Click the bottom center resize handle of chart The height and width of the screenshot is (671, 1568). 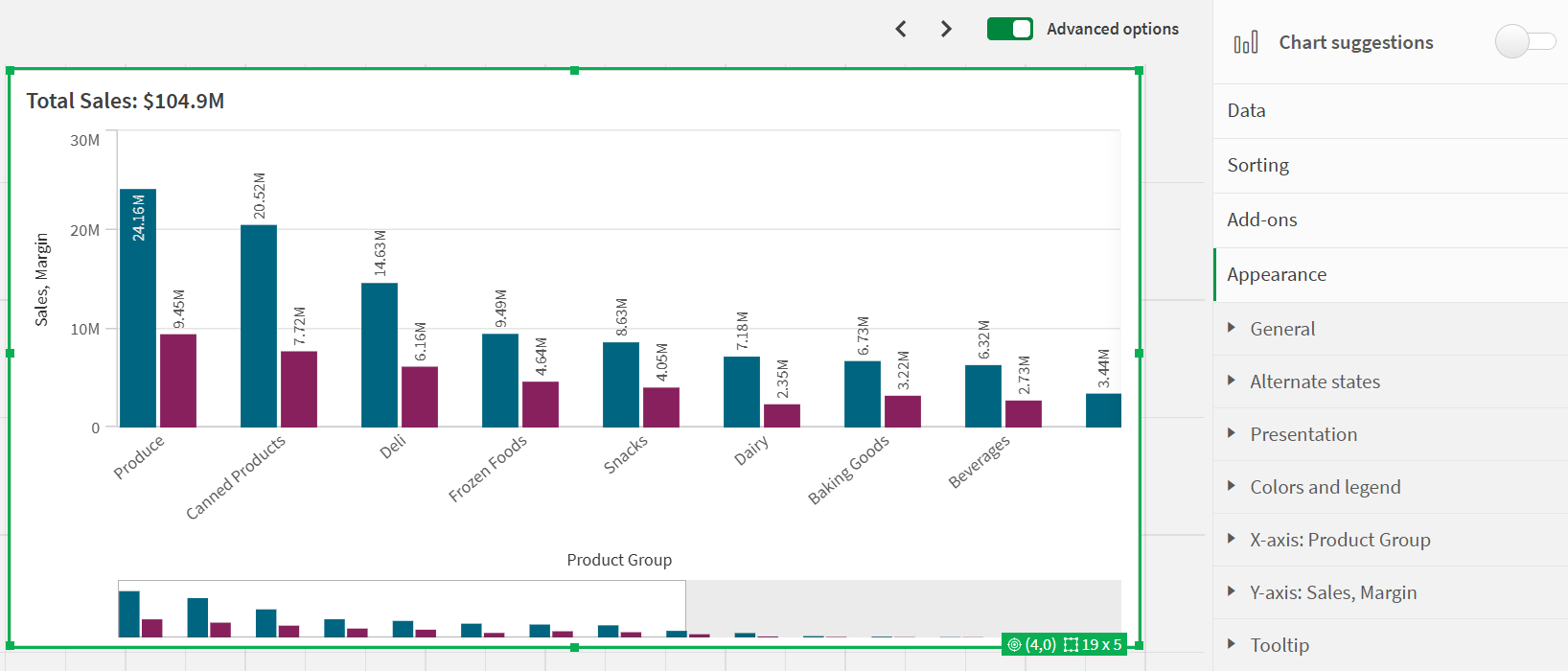pos(574,648)
